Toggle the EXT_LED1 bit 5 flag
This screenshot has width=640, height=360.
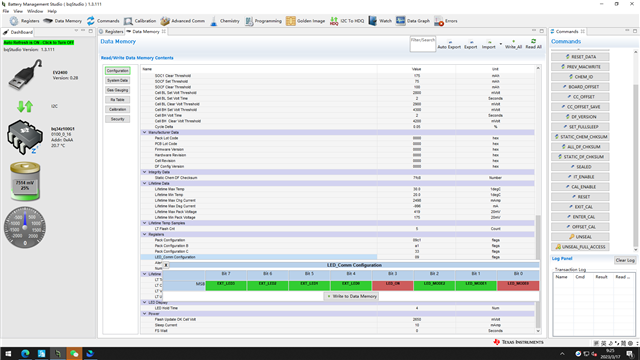[309, 285]
